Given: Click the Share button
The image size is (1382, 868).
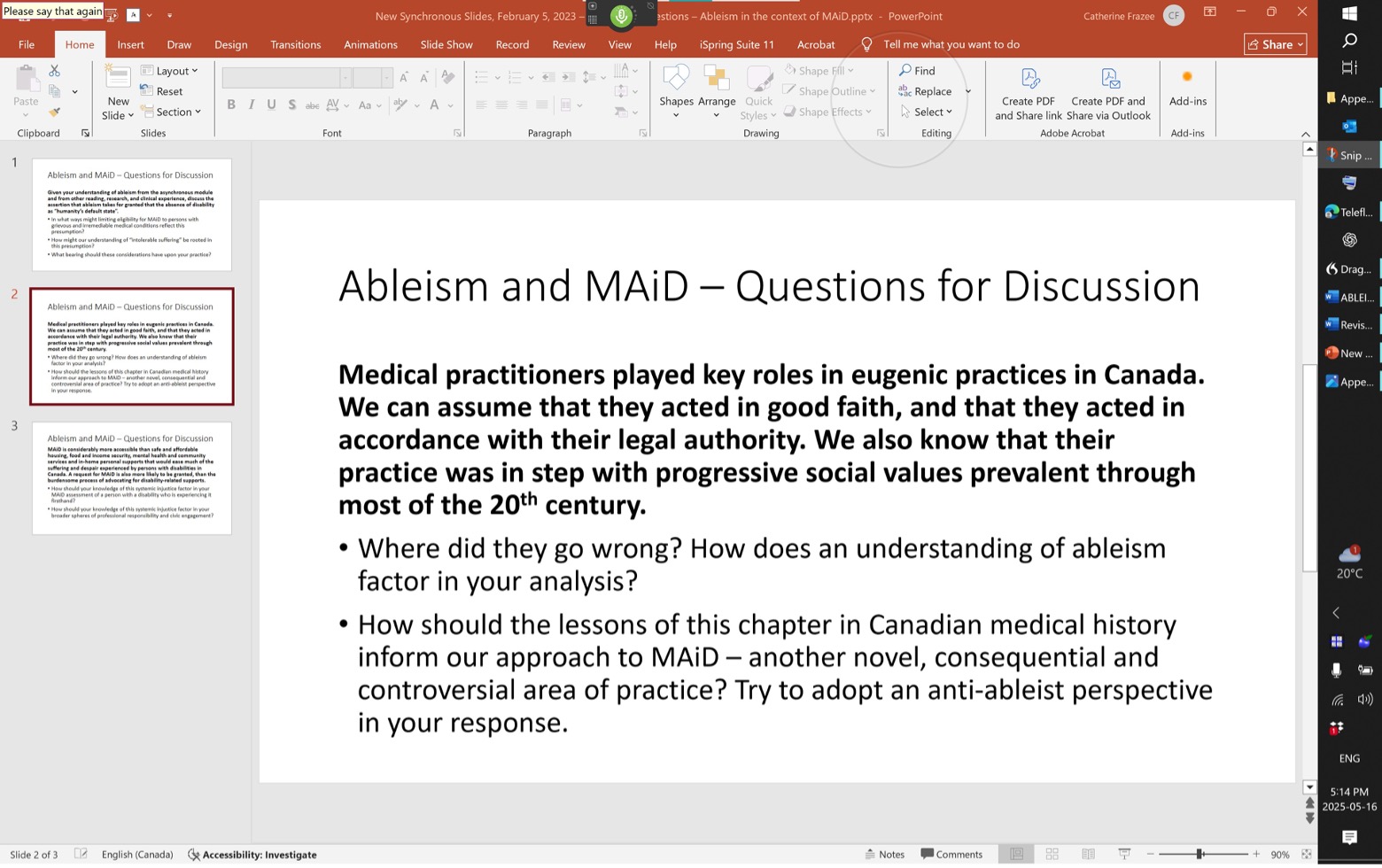Looking at the screenshot, I should point(1276,44).
